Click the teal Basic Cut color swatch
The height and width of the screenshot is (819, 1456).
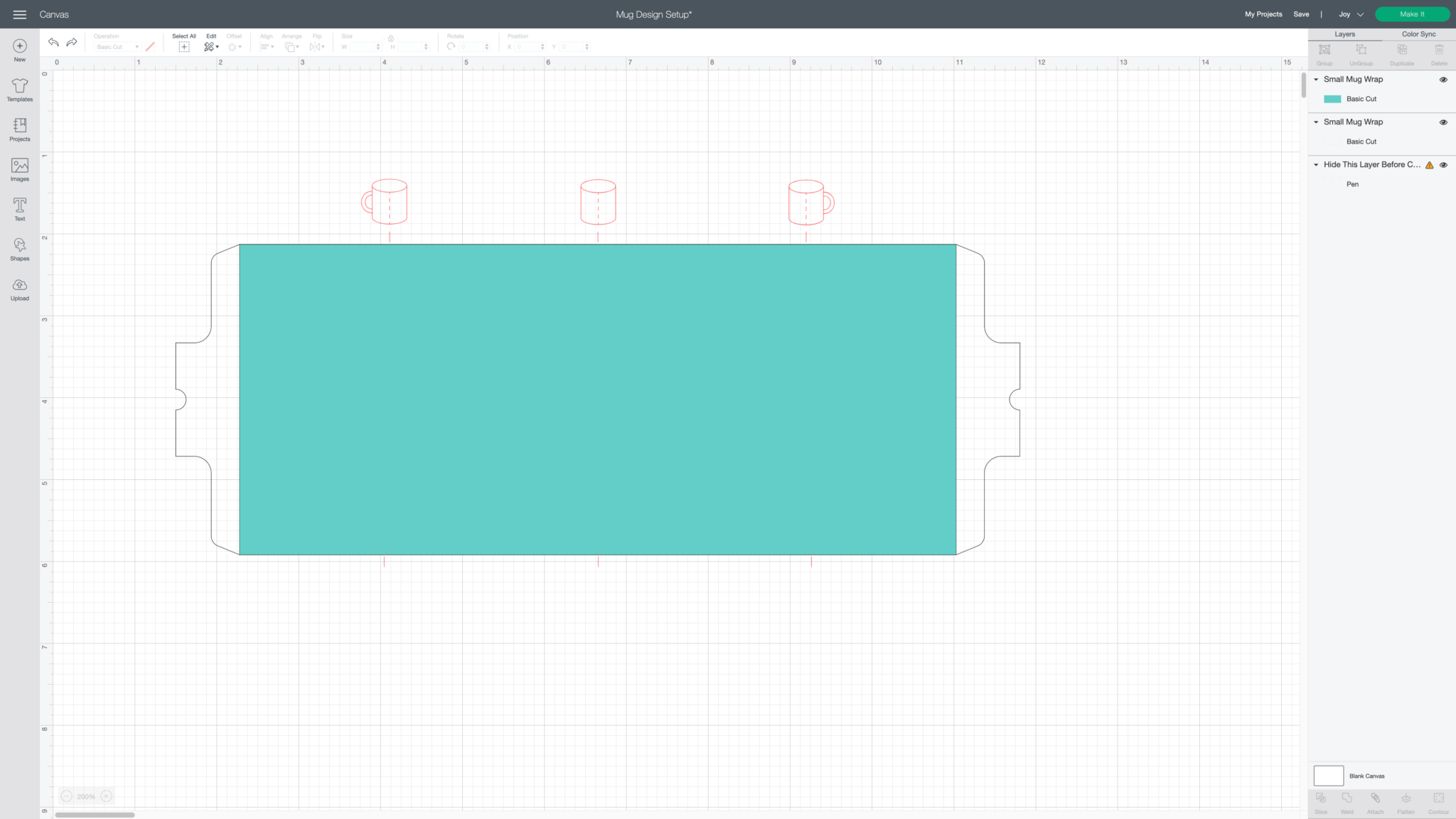(x=1332, y=100)
